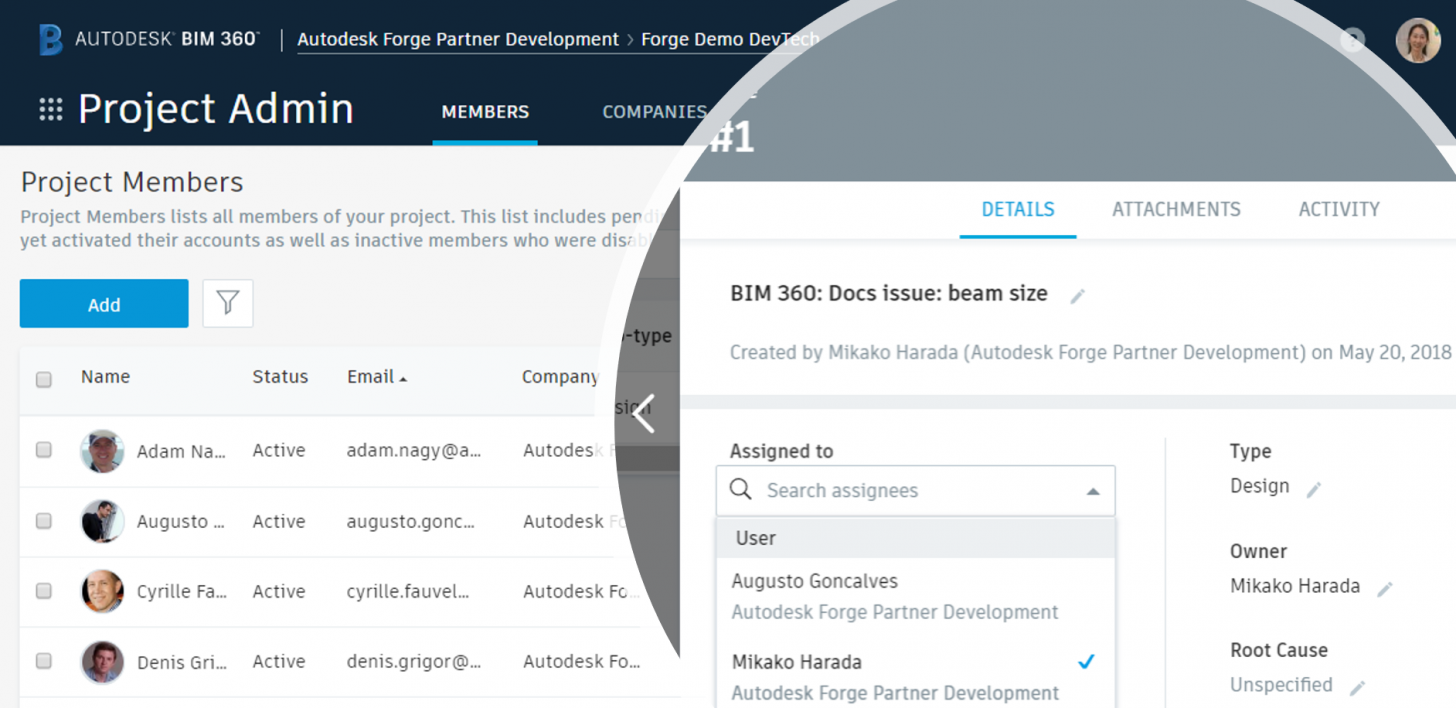The height and width of the screenshot is (708, 1456).
Task: Open Autodesk Forge Partner Development breadcrumb
Action: (458, 40)
